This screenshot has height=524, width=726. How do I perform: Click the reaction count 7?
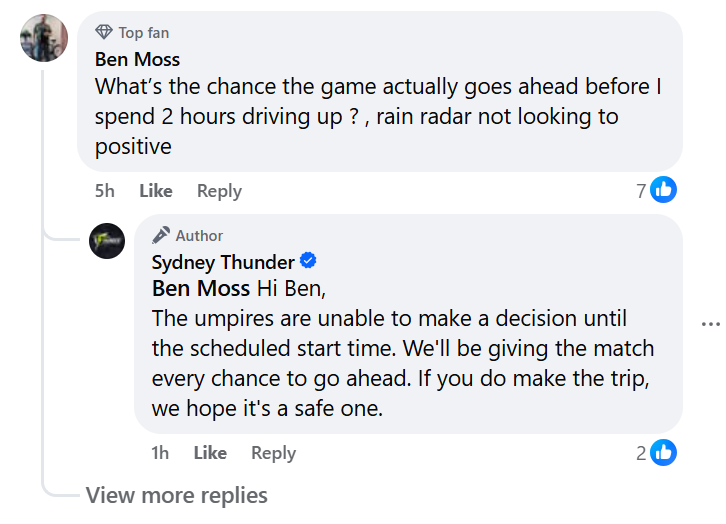click(x=641, y=190)
